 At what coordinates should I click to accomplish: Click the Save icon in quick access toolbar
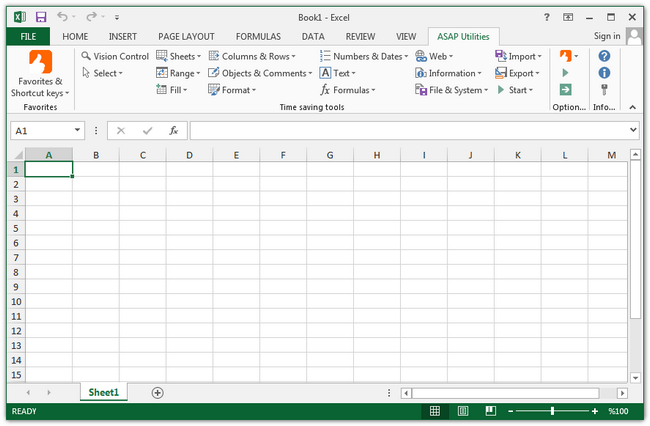pos(40,17)
